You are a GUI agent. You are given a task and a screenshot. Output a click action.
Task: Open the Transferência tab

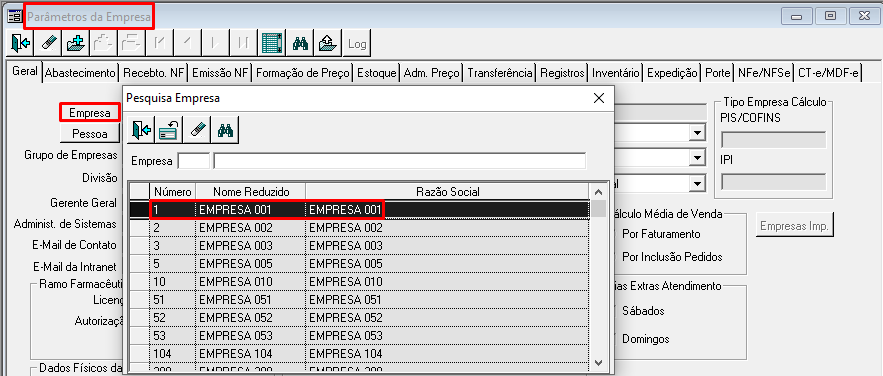coord(500,73)
